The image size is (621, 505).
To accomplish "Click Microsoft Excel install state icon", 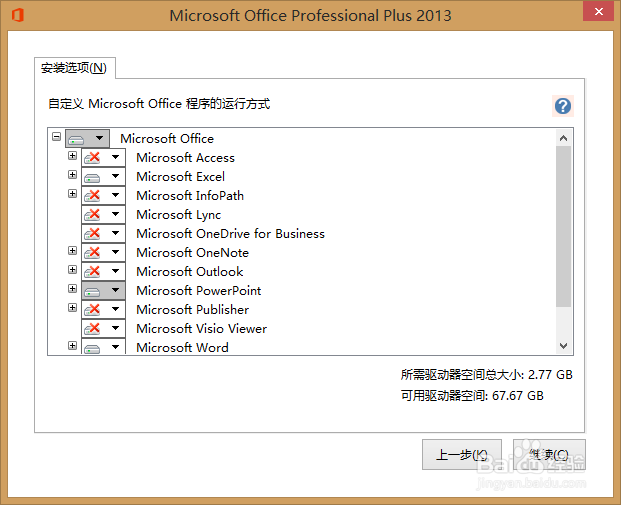I will [x=92, y=177].
